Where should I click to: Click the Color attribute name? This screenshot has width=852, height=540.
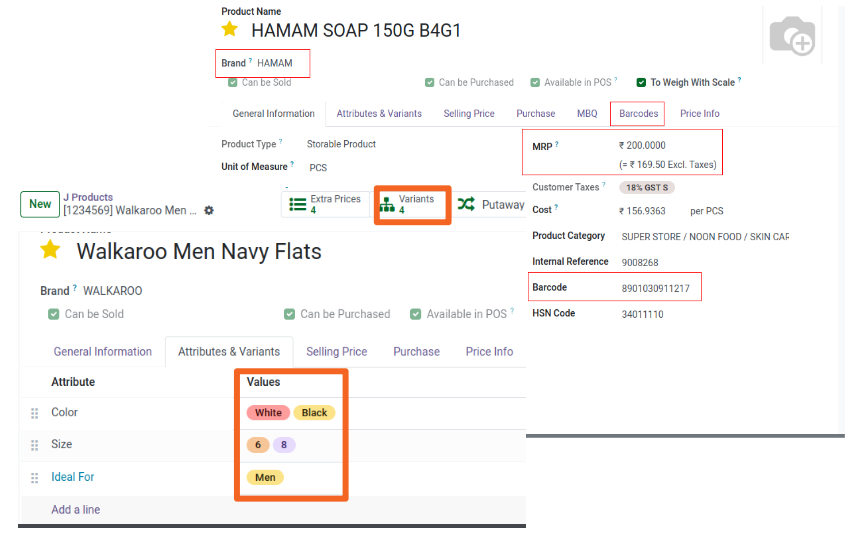click(64, 412)
